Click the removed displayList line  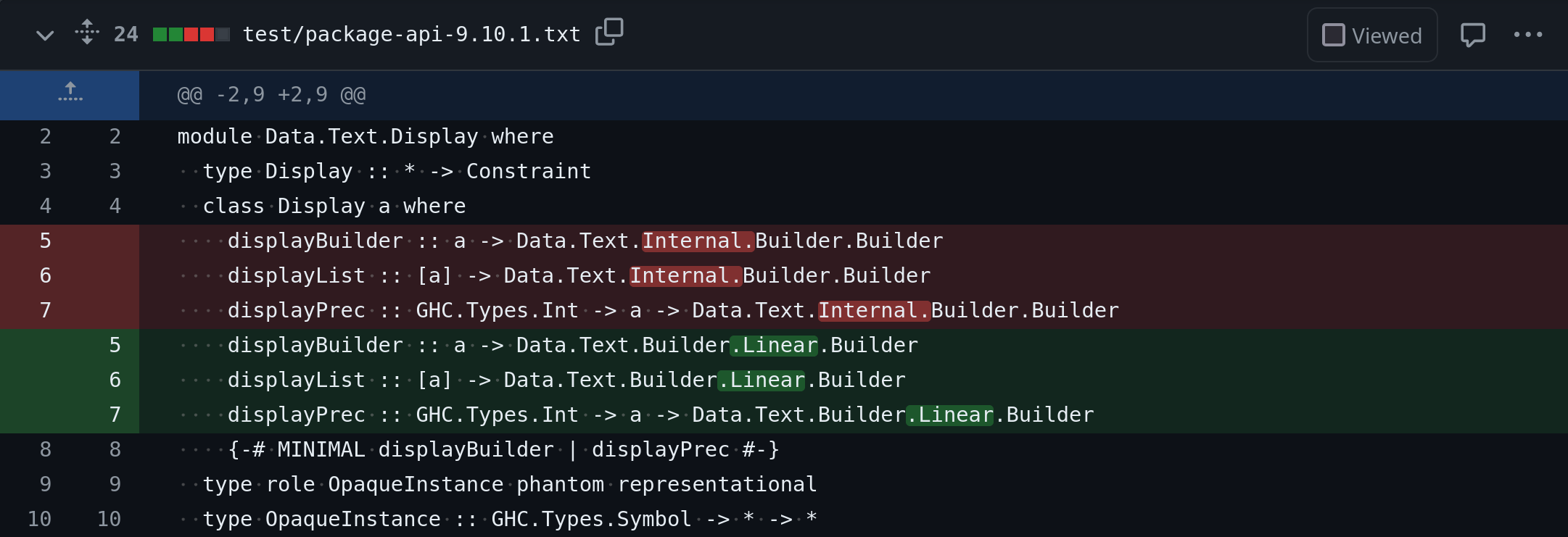(854, 276)
